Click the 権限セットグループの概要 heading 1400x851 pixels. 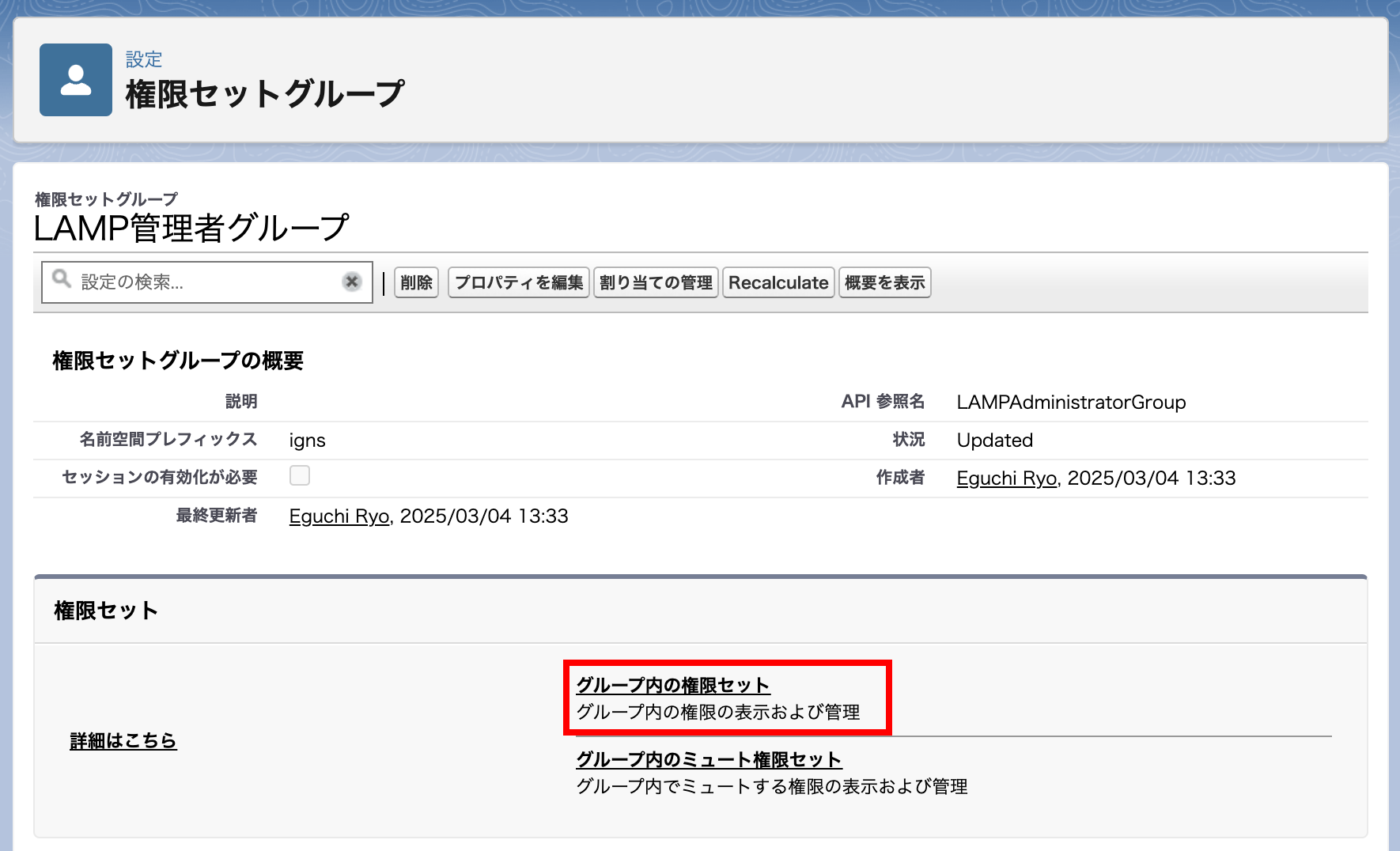click(178, 361)
